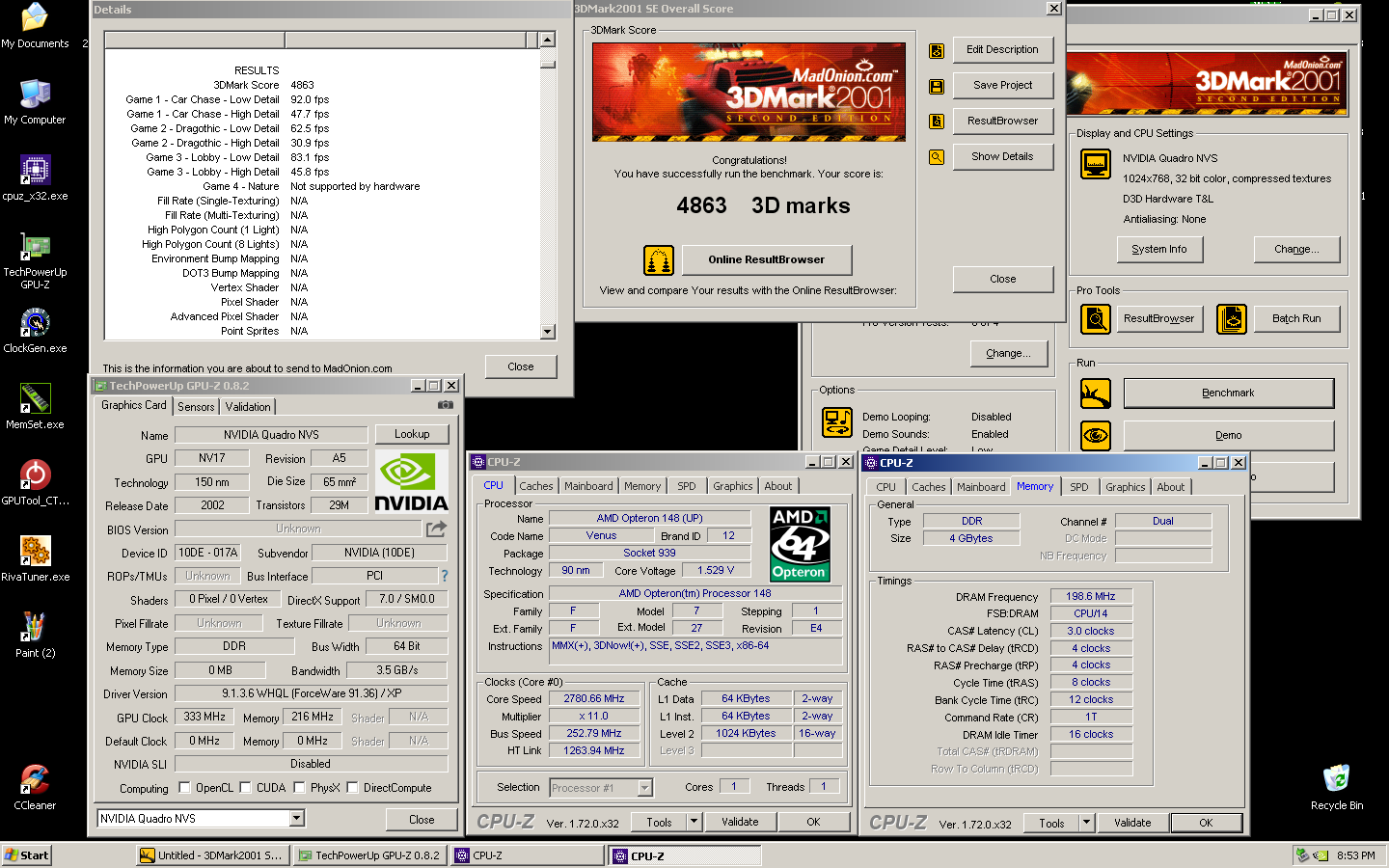Launch RivaTuner.exe desktop icon
This screenshot has width=1389, height=868.
pyautogui.click(x=35, y=559)
